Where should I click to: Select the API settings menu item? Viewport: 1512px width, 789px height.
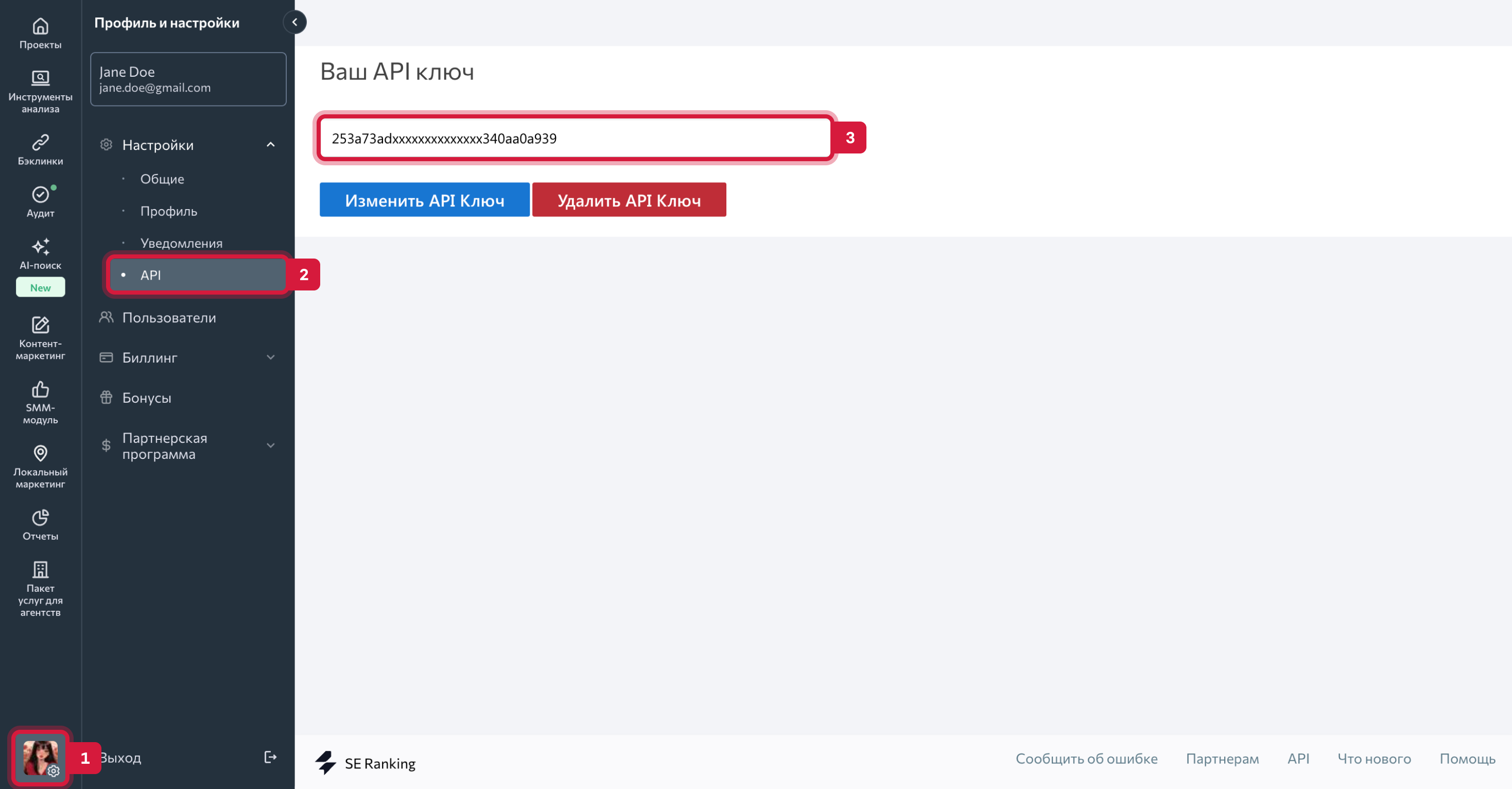tap(197, 275)
